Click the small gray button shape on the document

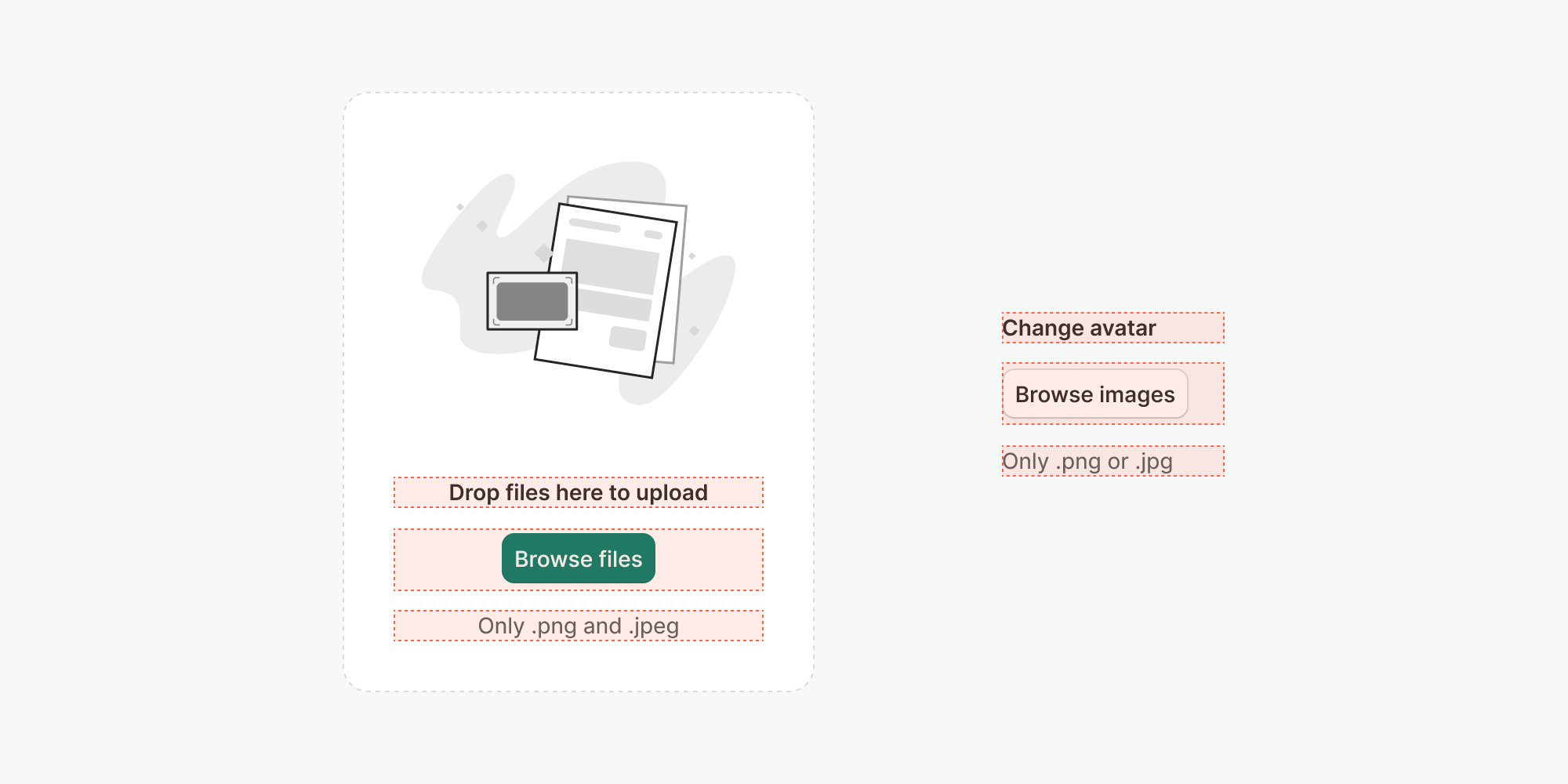coord(628,338)
